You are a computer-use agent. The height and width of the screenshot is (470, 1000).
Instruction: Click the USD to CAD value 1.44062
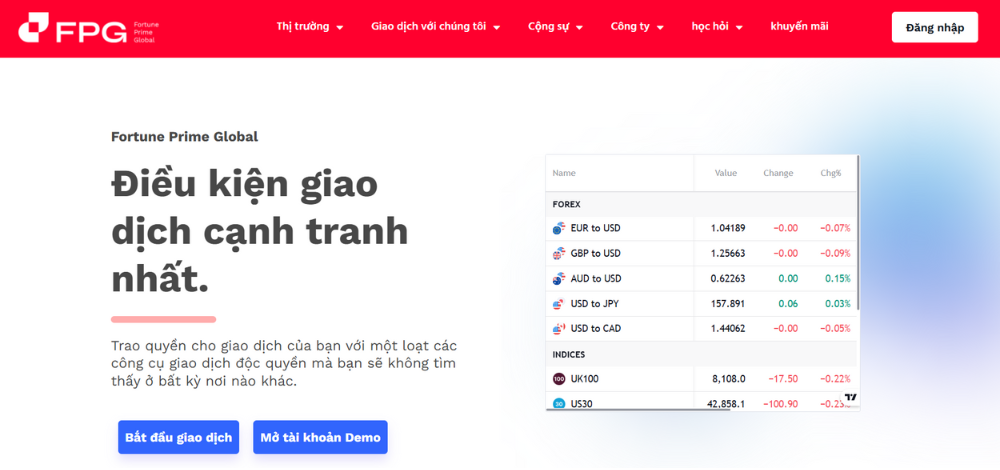point(728,329)
